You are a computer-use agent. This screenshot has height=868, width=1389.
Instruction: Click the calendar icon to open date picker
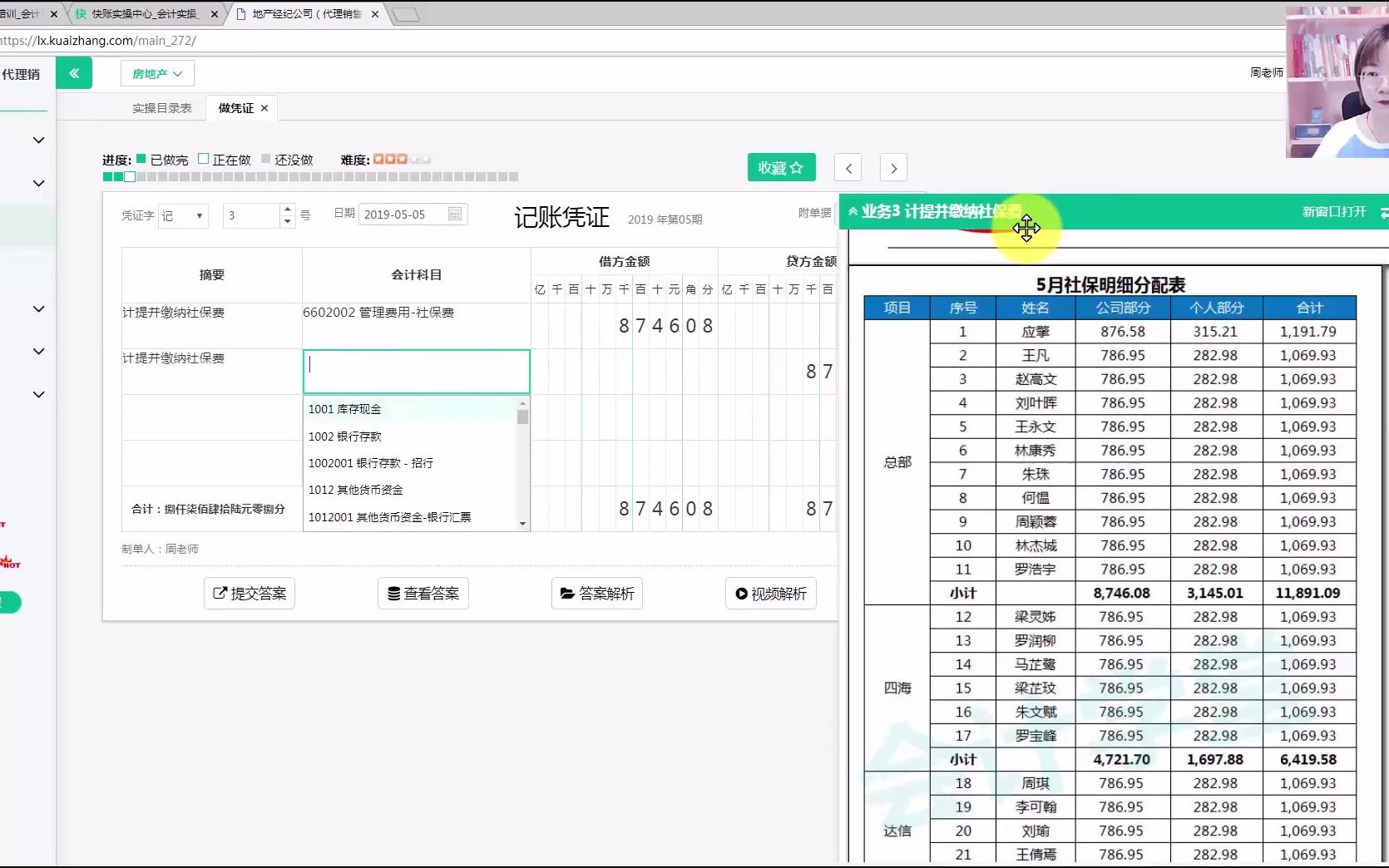click(x=454, y=214)
